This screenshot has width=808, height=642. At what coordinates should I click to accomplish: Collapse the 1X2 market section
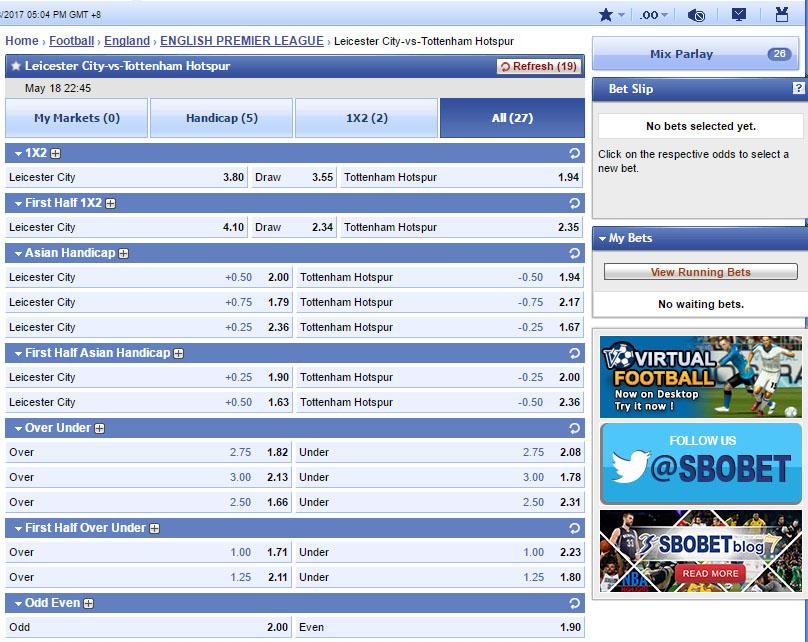18,154
